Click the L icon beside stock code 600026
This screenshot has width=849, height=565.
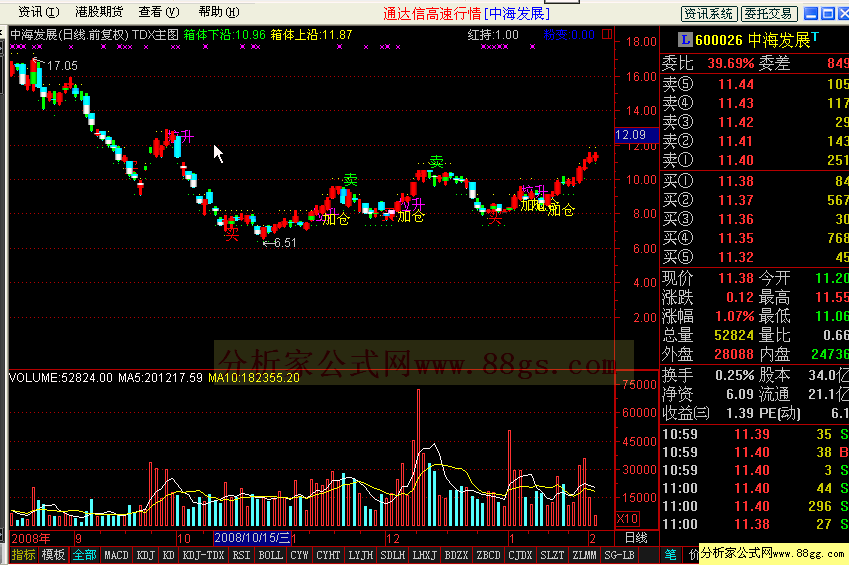coord(685,40)
